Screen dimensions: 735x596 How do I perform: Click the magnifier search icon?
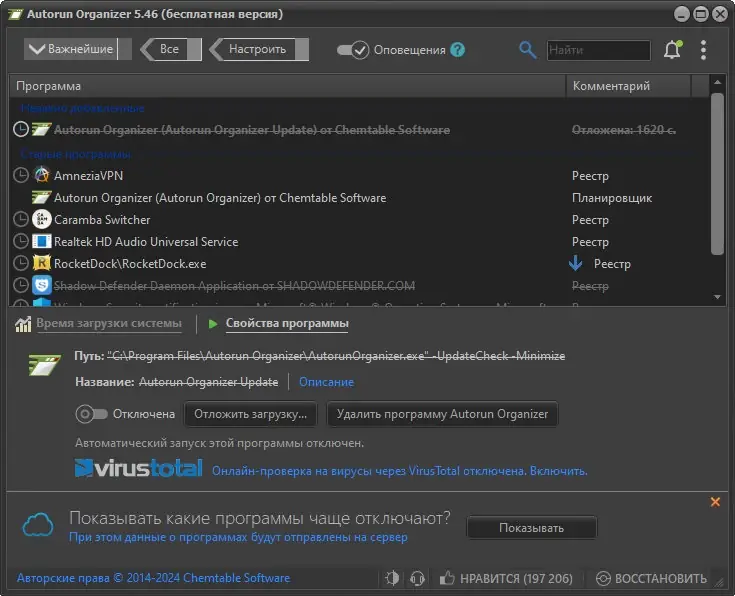[527, 50]
